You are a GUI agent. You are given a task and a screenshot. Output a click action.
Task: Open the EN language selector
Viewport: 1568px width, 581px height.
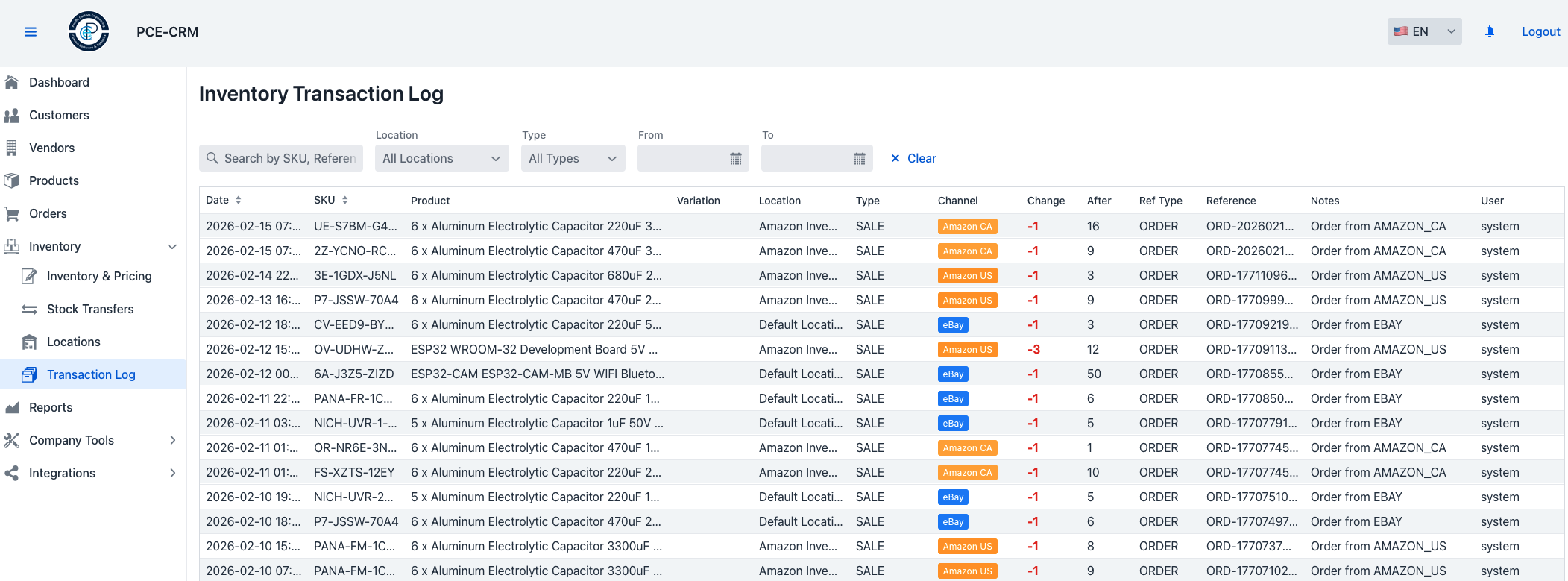coord(1423,32)
